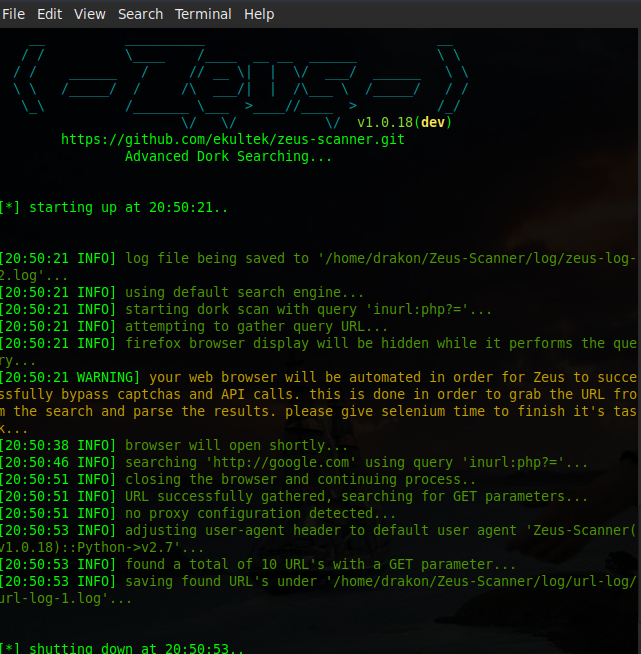641x654 pixels.
Task: Open the File menu
Action: [x=14, y=14]
